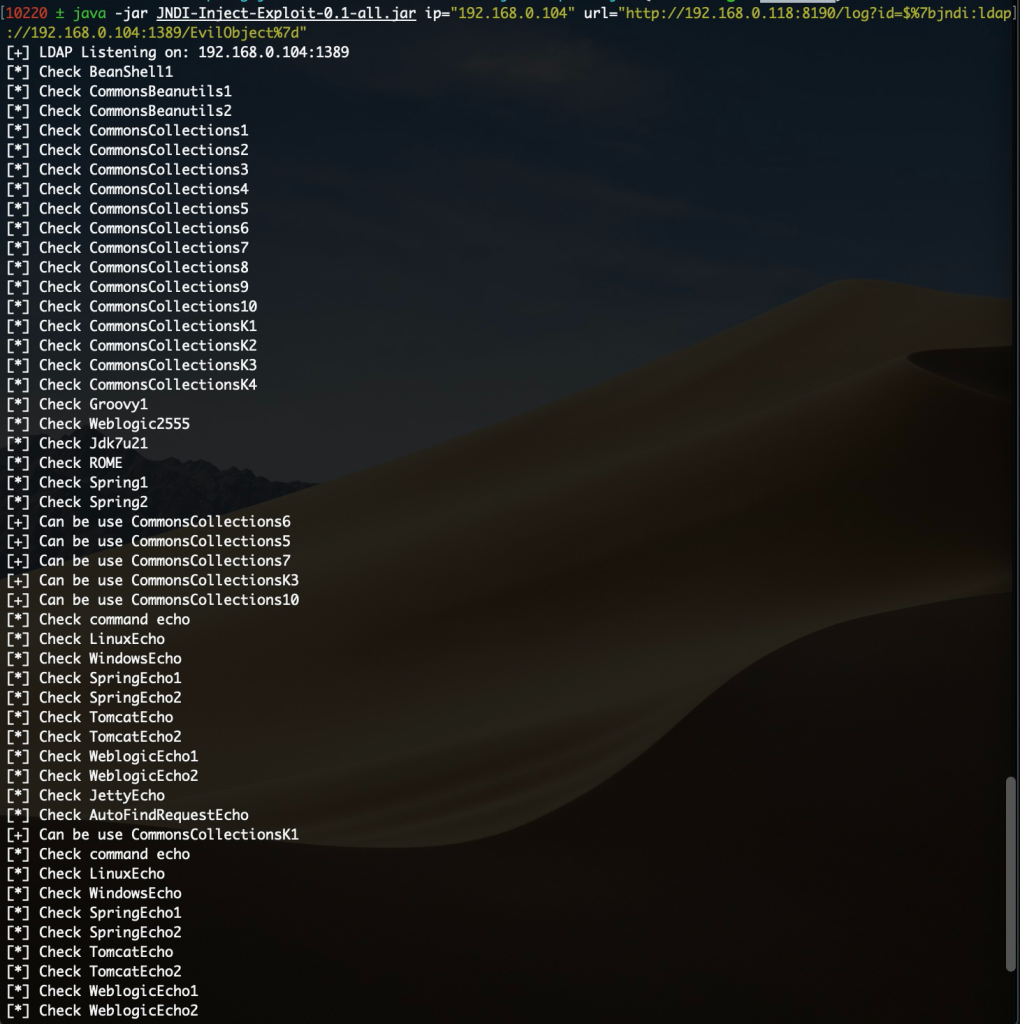Click 'Can be use CommonsCollections10' result
Viewport: 1020px width, 1024px height.
[152, 601]
